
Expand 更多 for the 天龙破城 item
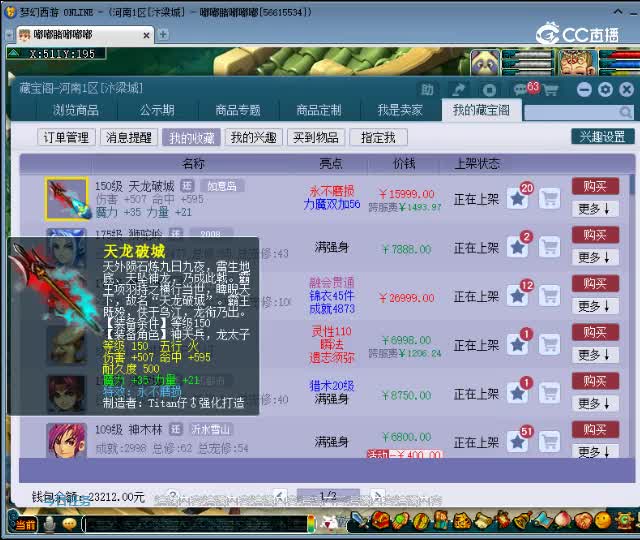[595, 209]
